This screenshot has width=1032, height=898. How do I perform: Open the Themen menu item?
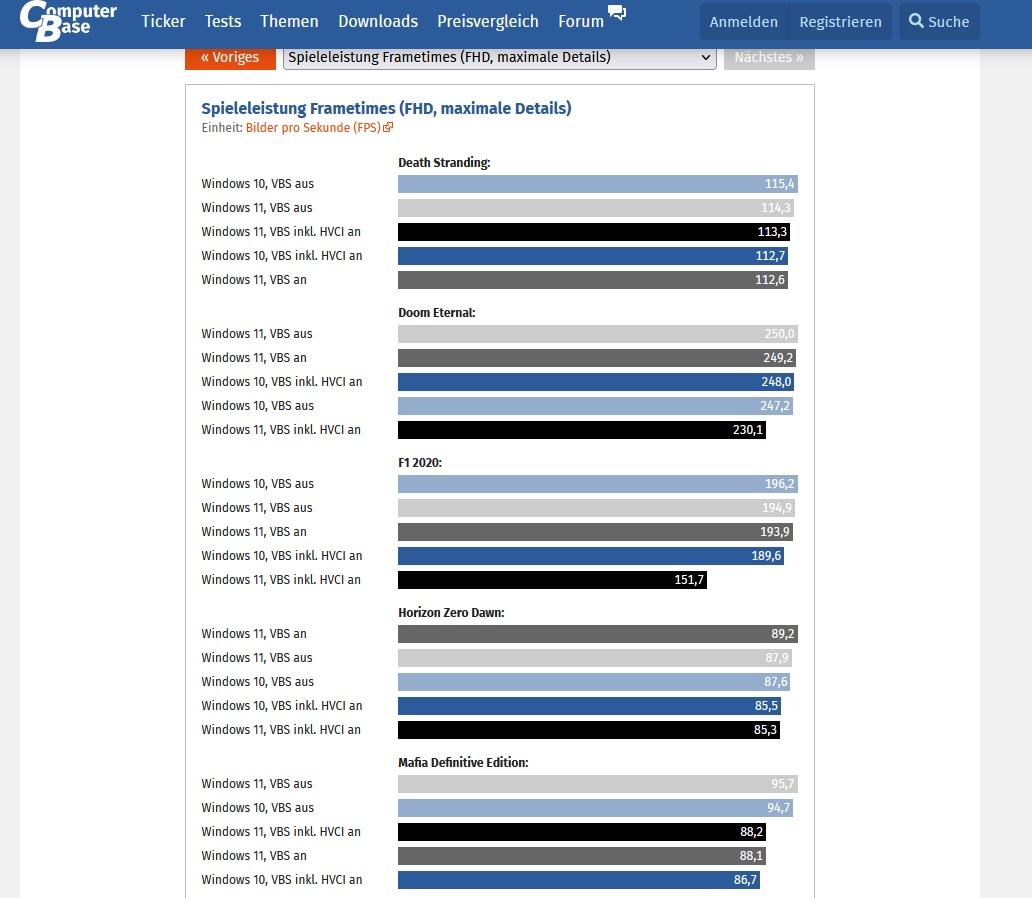tap(289, 21)
